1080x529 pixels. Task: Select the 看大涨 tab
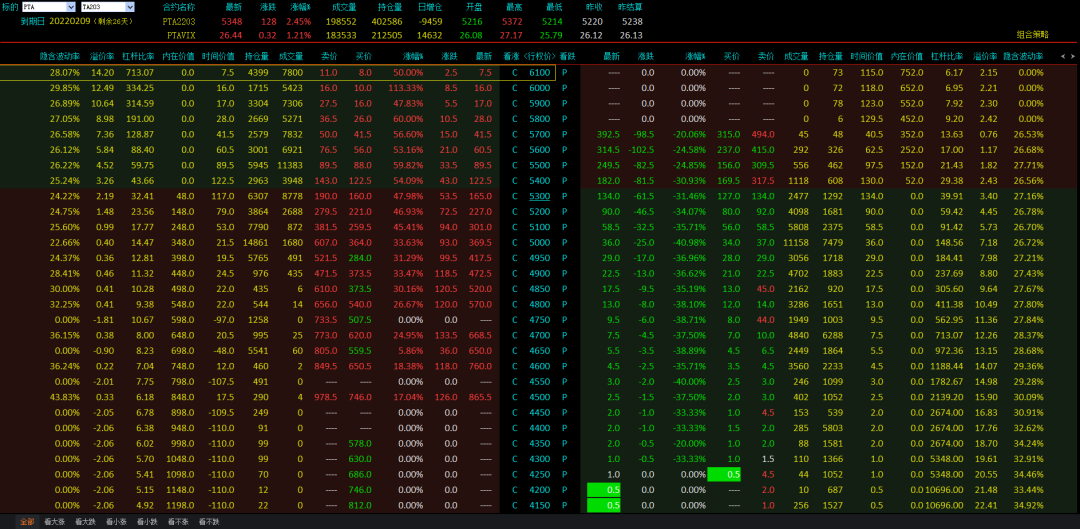[57, 522]
